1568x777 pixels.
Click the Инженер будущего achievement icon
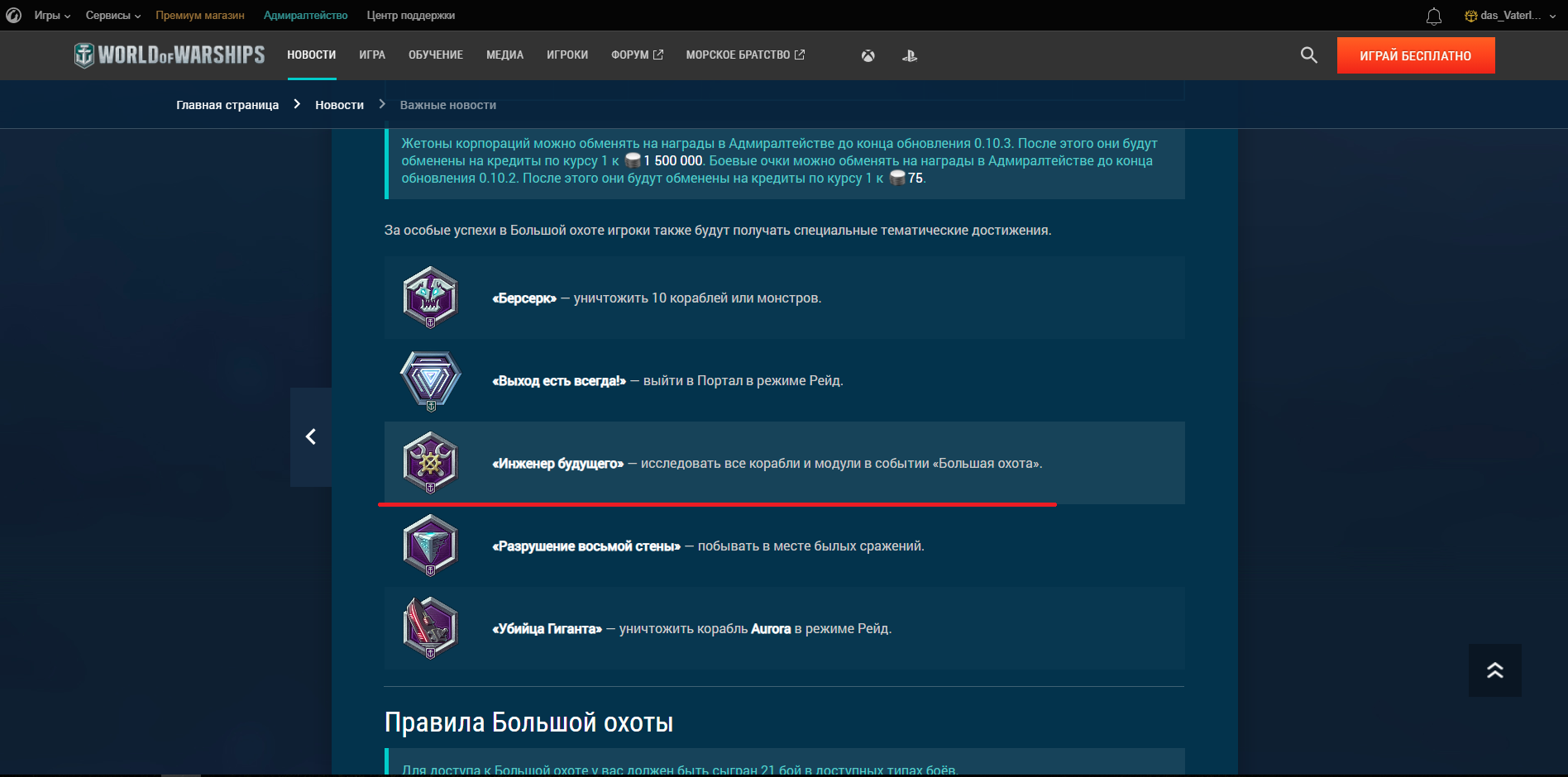click(x=430, y=463)
